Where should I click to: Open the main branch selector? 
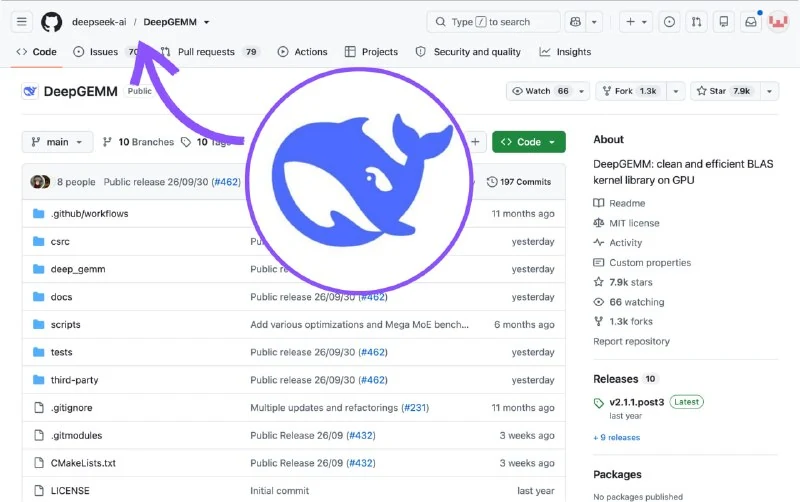pos(57,142)
